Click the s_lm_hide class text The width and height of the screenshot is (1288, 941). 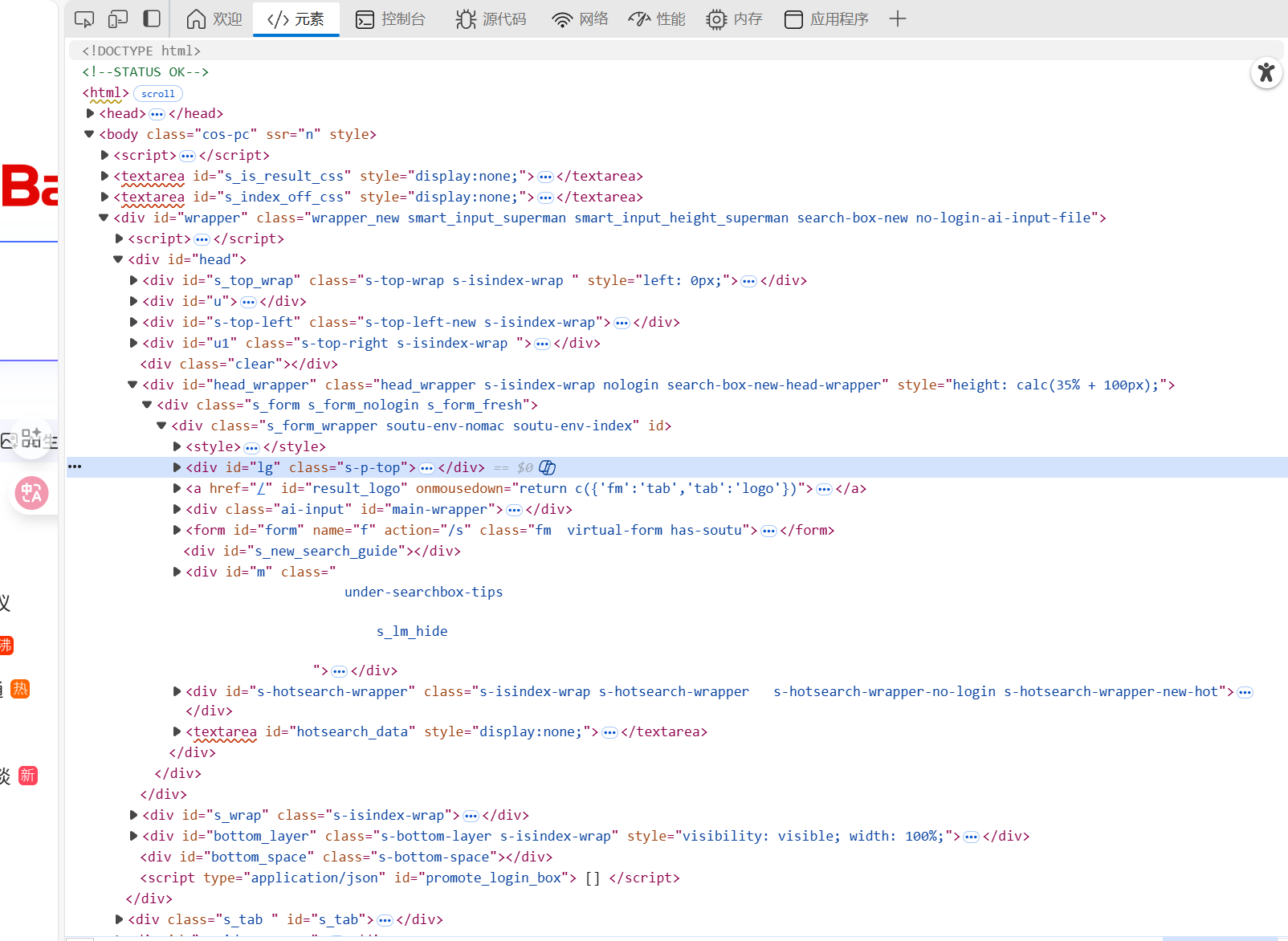pyautogui.click(x=412, y=632)
